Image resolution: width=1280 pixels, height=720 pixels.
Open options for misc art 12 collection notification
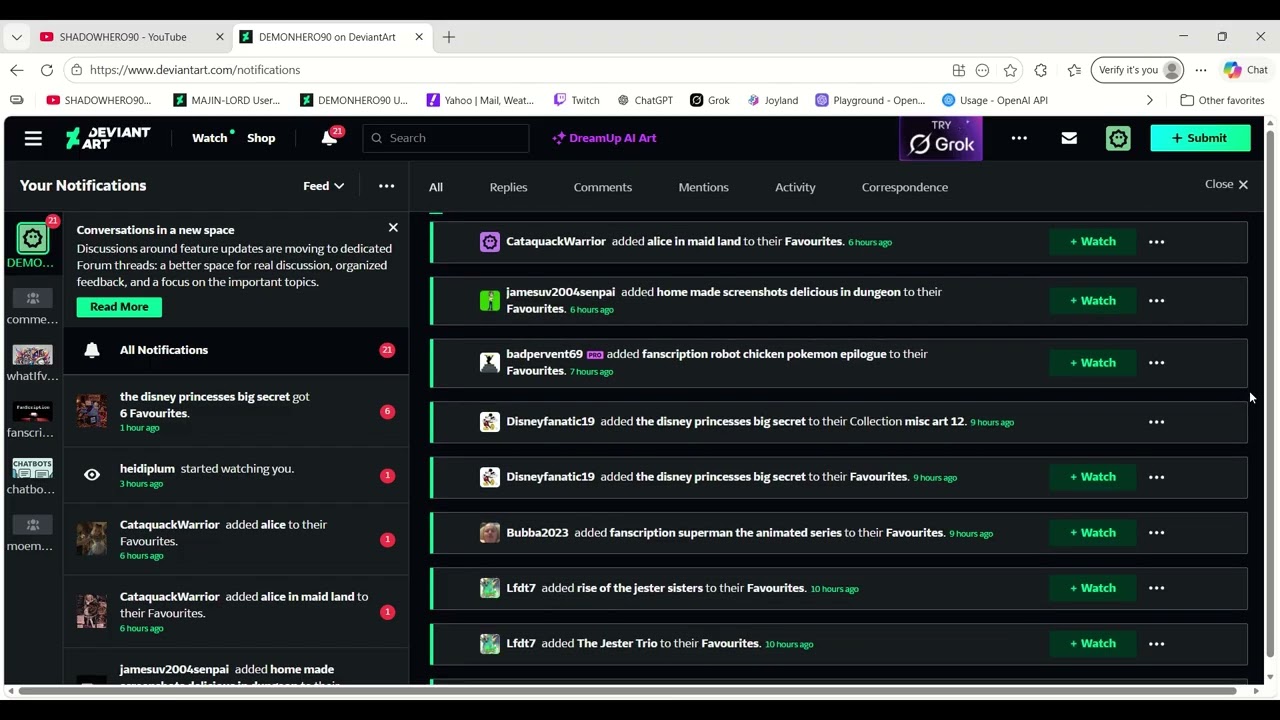(1156, 422)
